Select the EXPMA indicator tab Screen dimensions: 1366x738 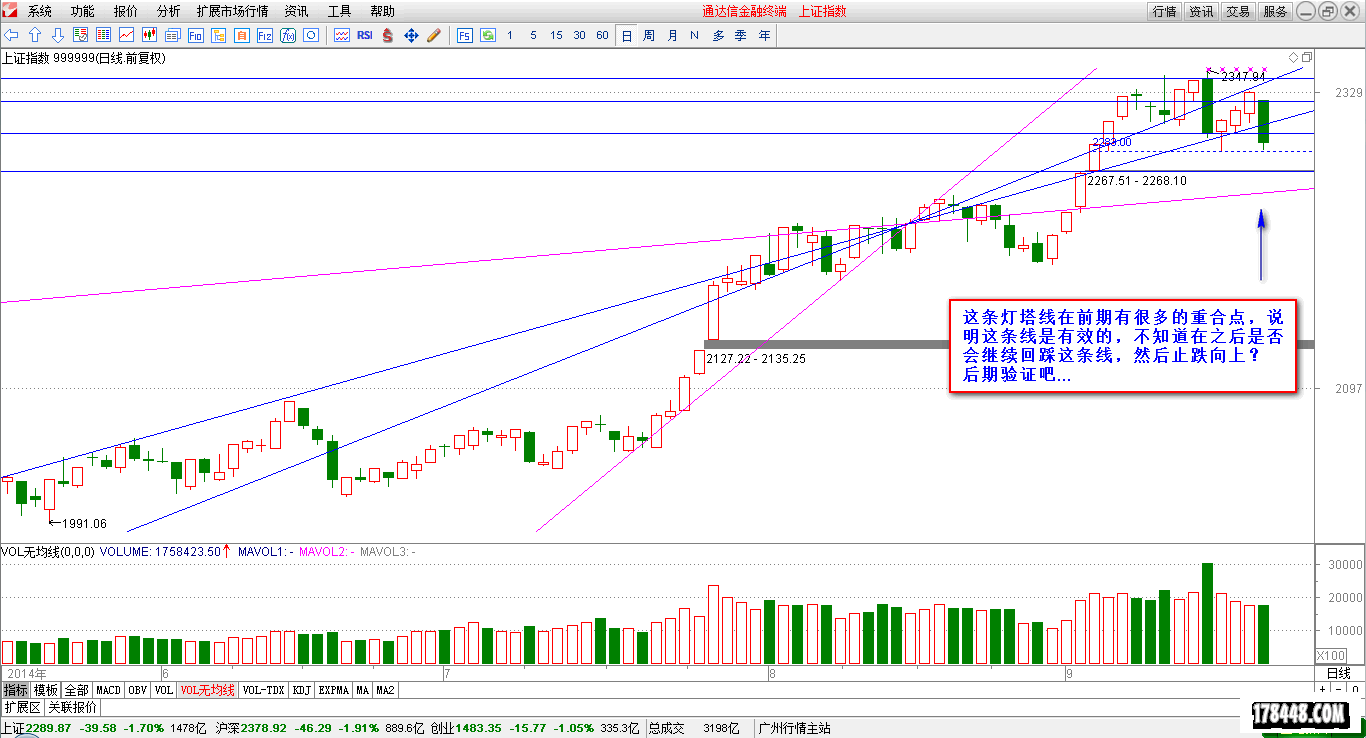coord(335,690)
